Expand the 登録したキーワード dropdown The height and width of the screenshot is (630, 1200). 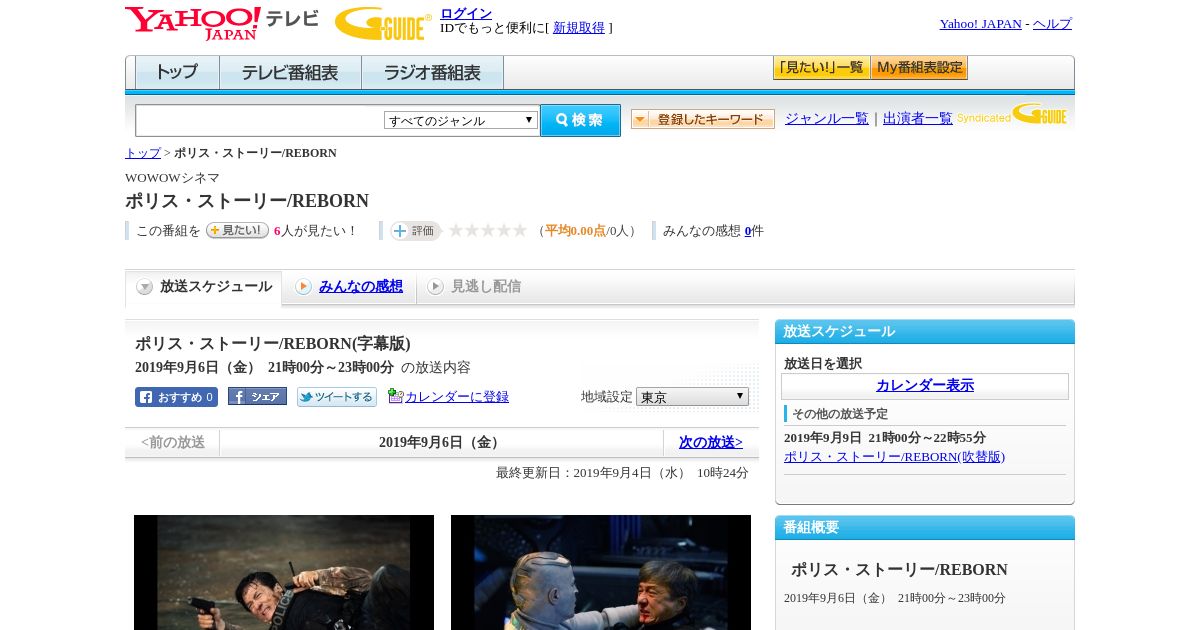pos(703,119)
